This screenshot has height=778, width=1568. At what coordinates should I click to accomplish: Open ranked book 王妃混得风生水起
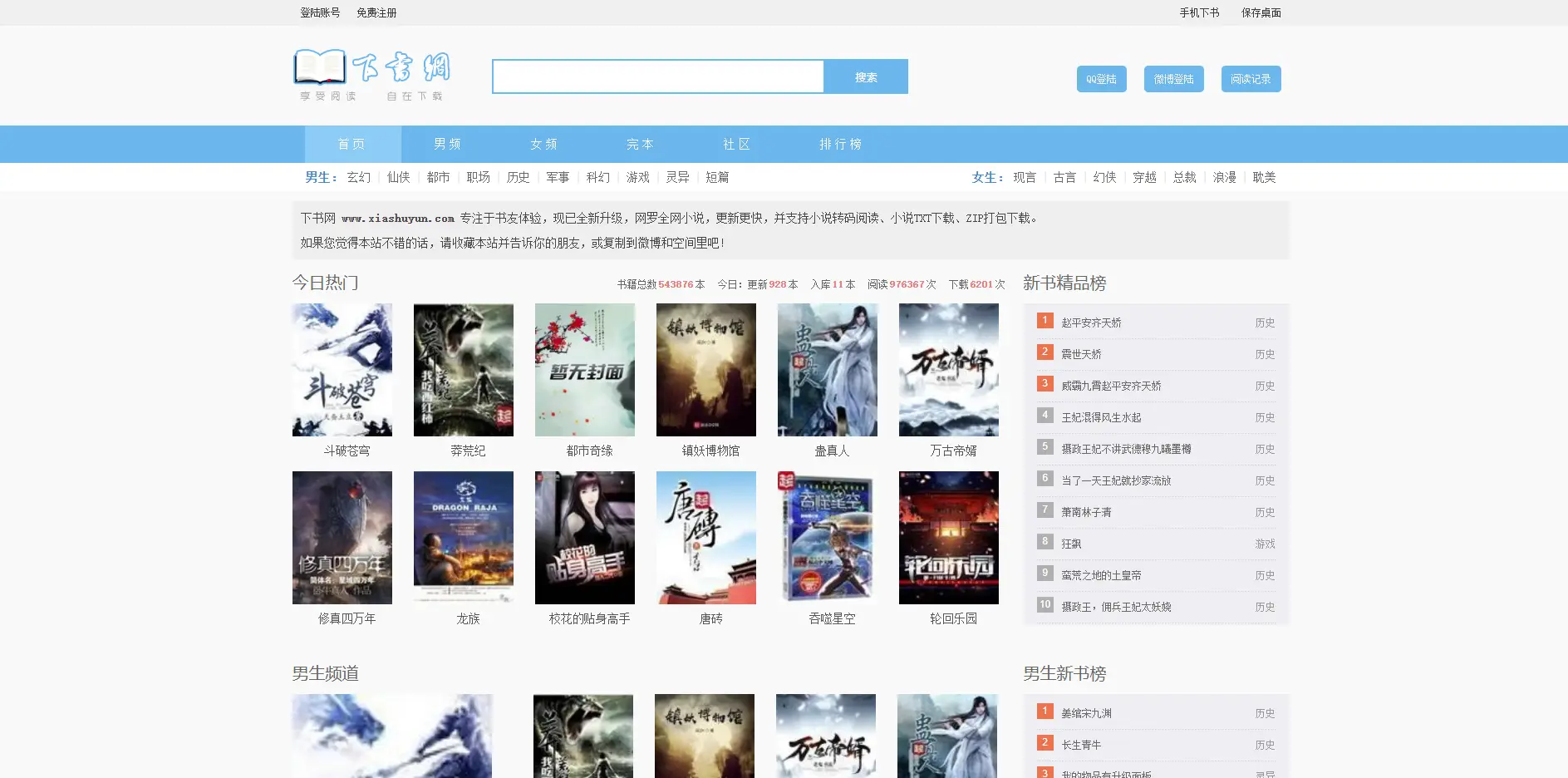1101,417
